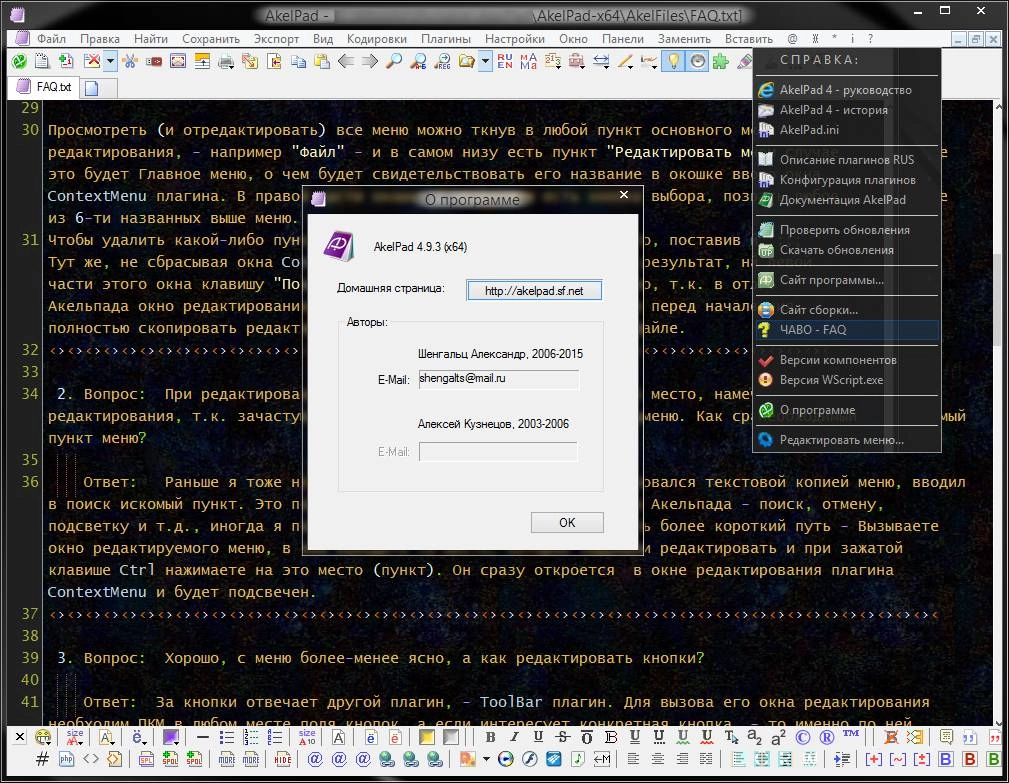Click the vertical scrollbar of the editor

click(999, 412)
